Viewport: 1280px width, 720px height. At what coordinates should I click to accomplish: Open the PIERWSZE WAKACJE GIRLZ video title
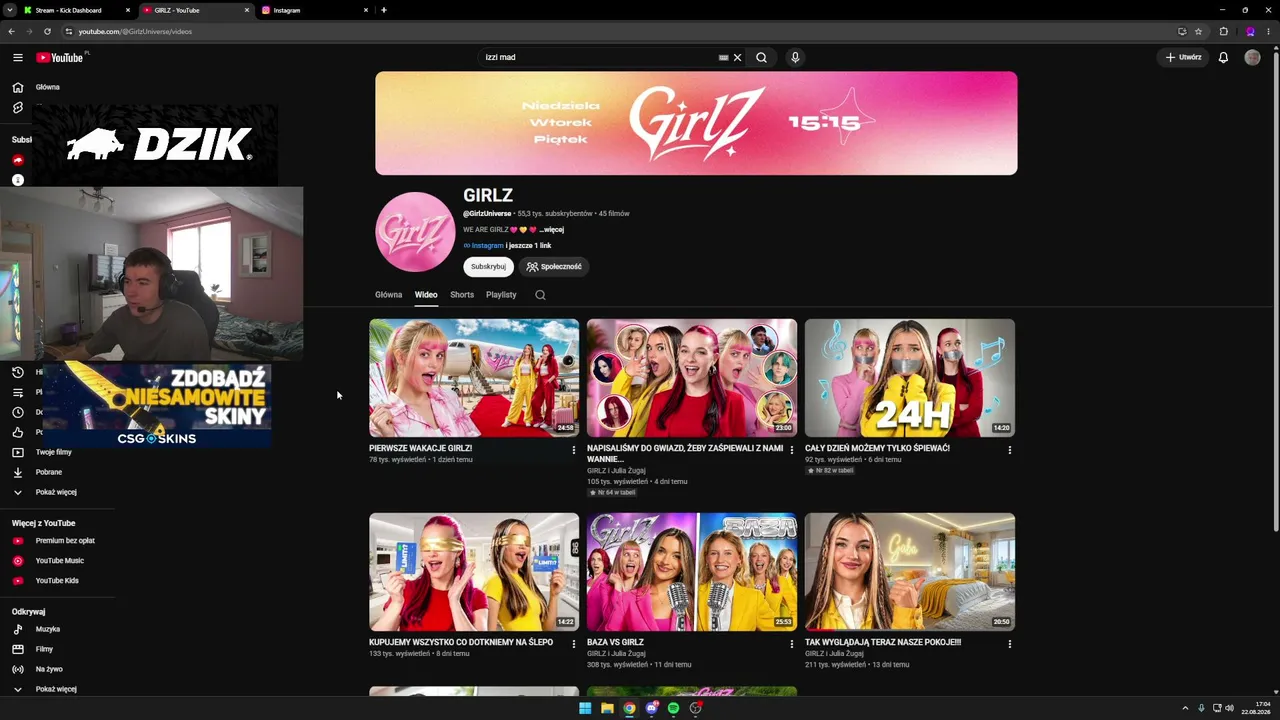420,449
